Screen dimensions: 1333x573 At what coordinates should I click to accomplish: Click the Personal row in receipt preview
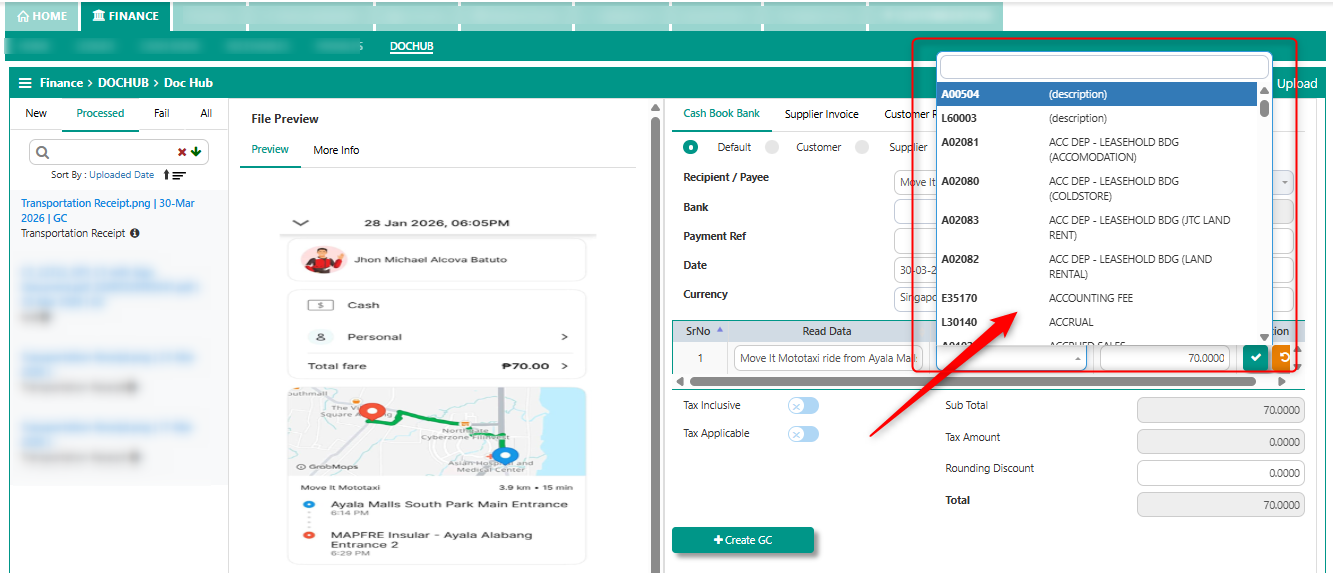[x=436, y=337]
